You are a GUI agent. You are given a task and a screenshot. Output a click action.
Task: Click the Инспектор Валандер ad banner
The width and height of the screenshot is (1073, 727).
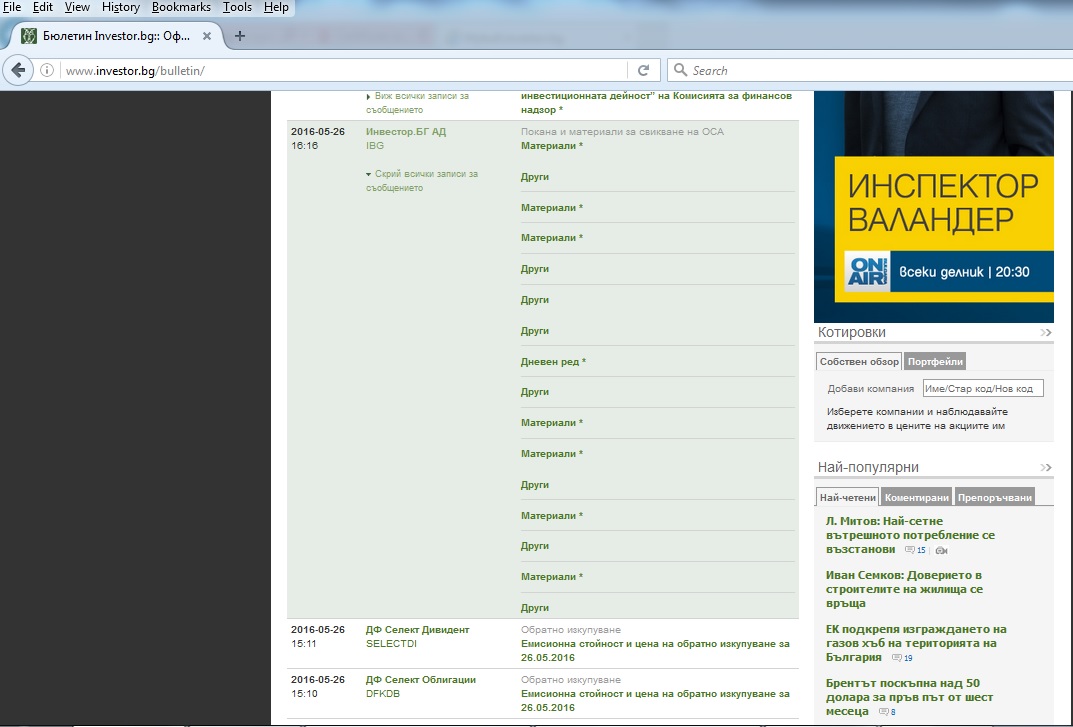(x=933, y=207)
